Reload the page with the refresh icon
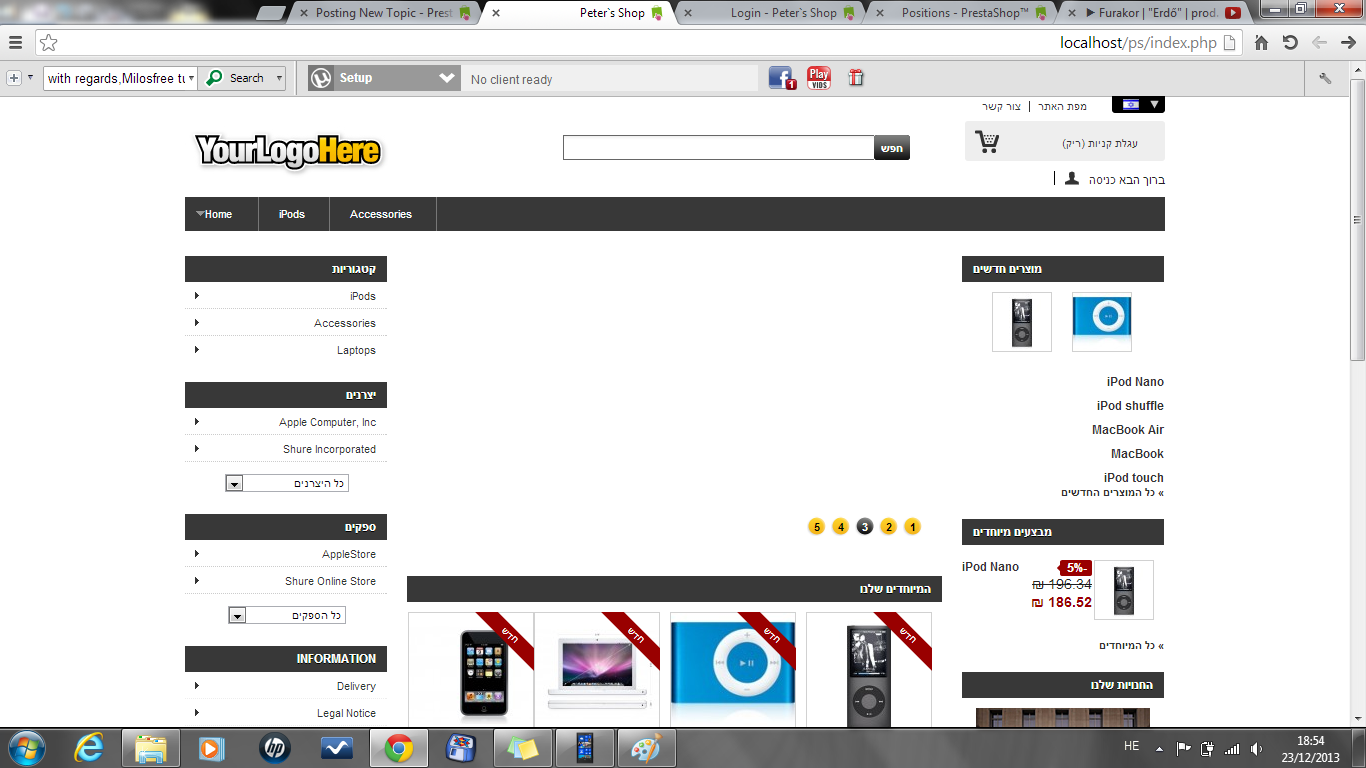 pyautogui.click(x=1290, y=43)
